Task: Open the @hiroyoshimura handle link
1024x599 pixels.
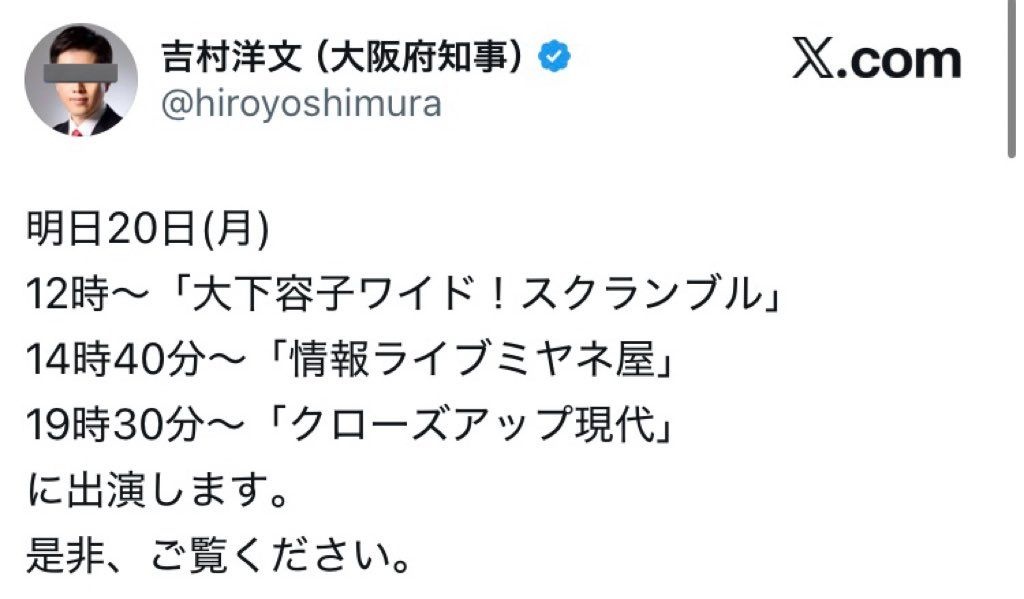Action: point(300,105)
